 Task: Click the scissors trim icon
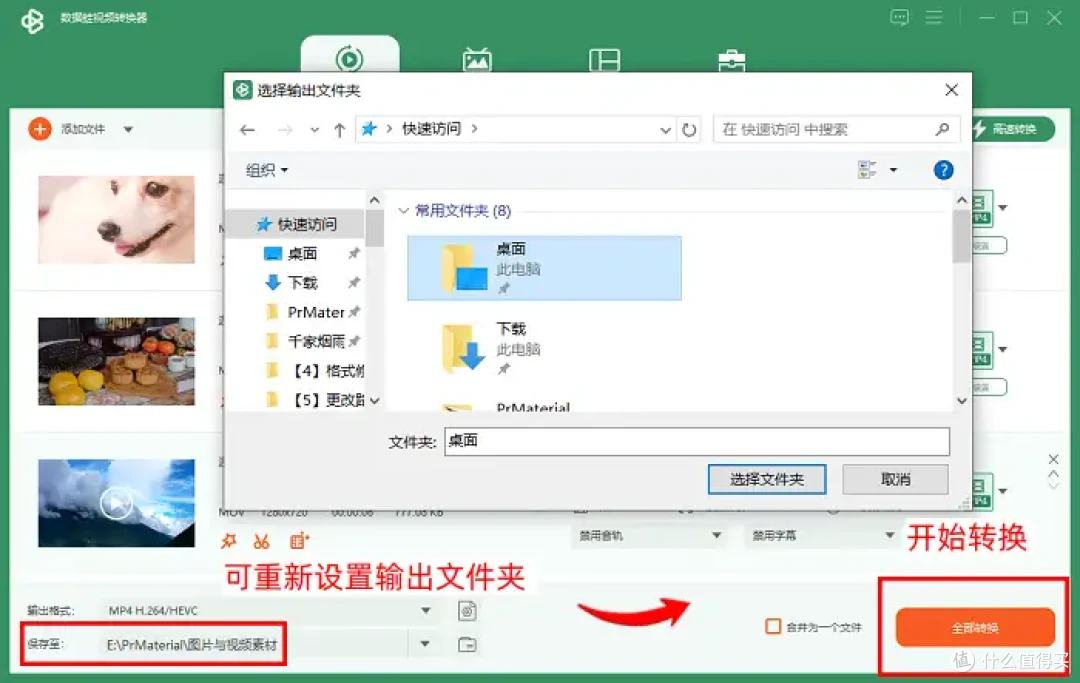coord(261,541)
